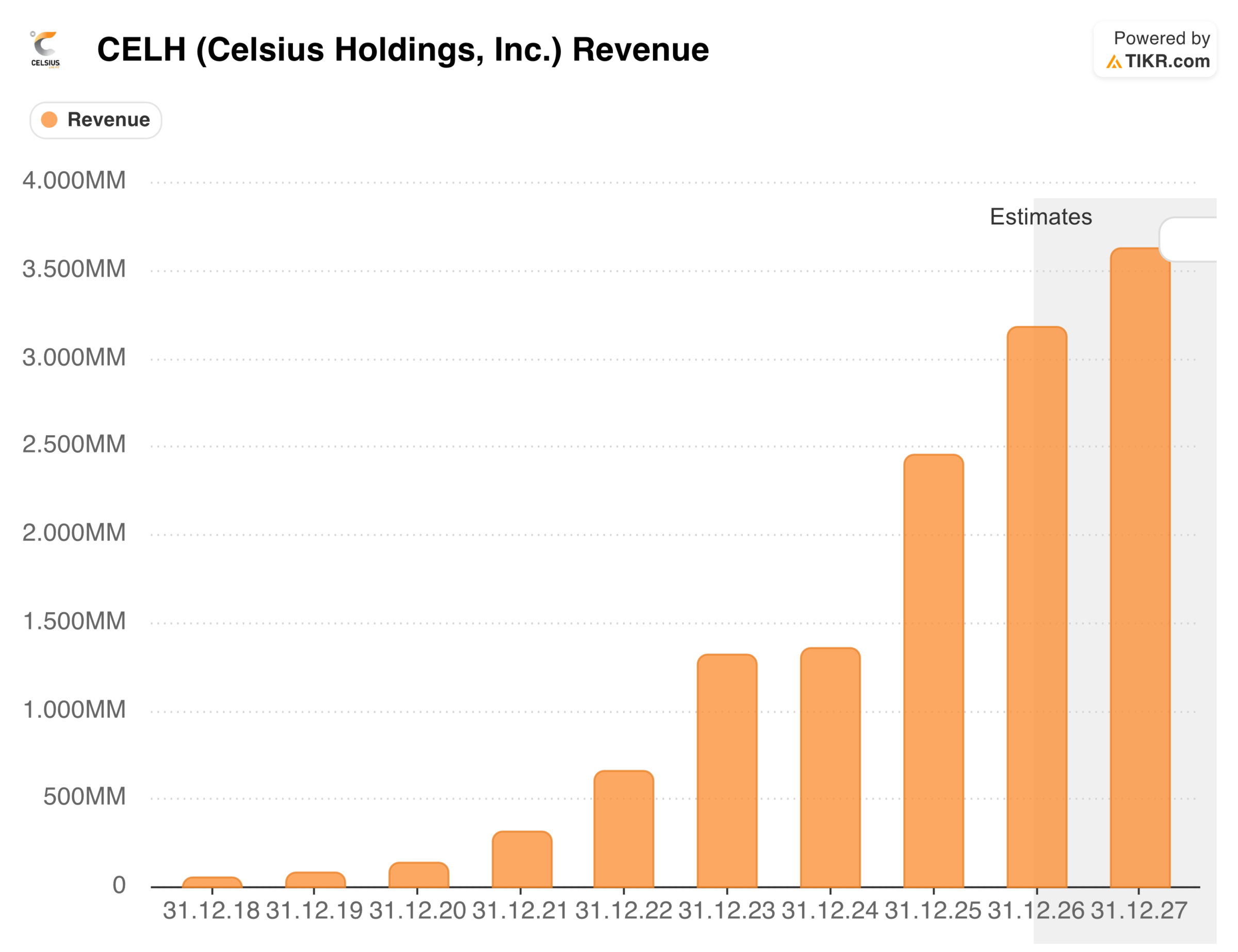The image size is (1238, 952).
Task: Select the 31.12.23 revenue bar
Action: click(727, 770)
